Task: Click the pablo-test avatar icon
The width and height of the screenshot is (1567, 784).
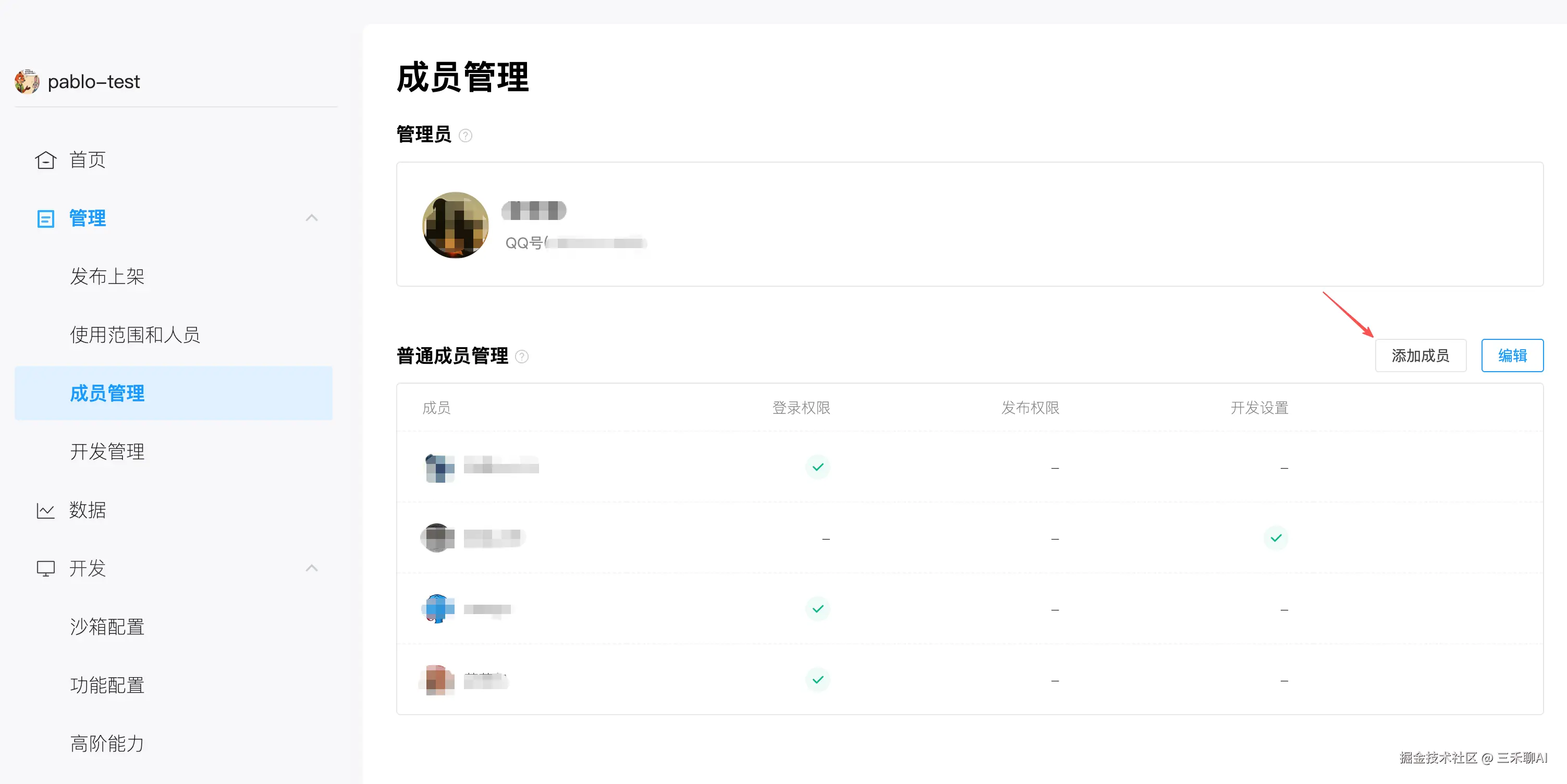Action: pyautogui.click(x=27, y=81)
